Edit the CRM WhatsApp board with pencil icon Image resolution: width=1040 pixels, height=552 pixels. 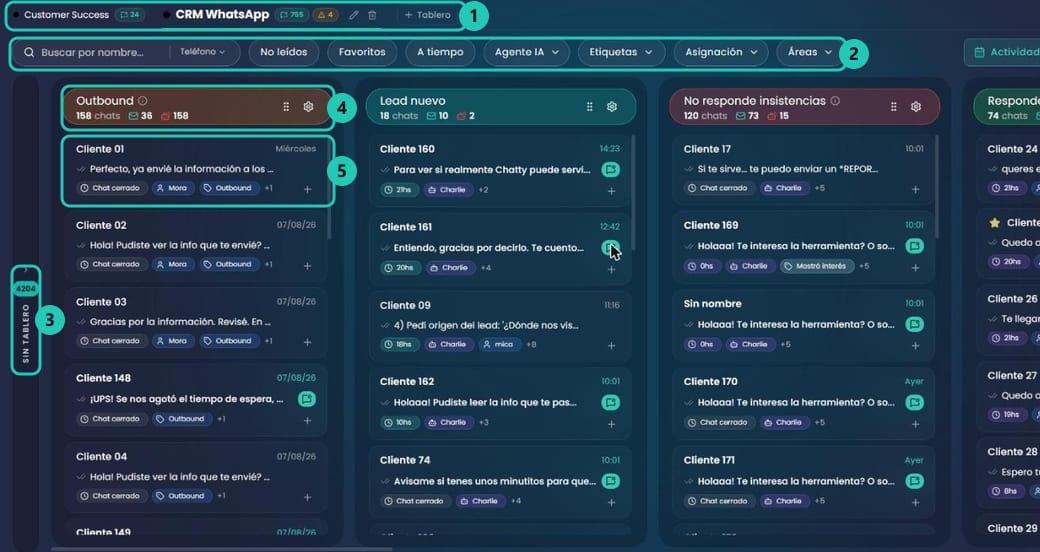pos(354,15)
